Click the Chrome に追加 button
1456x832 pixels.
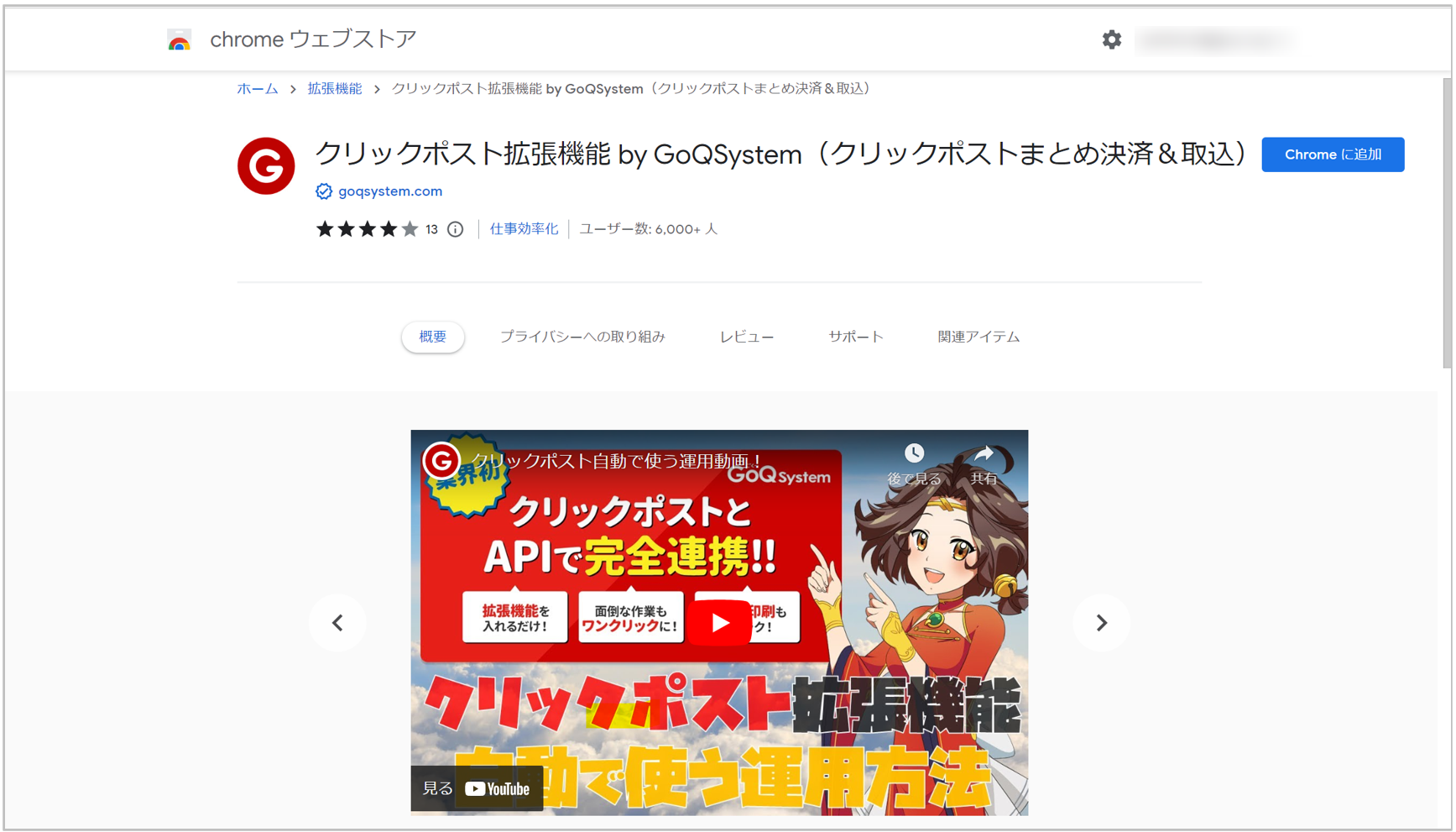coord(1332,154)
